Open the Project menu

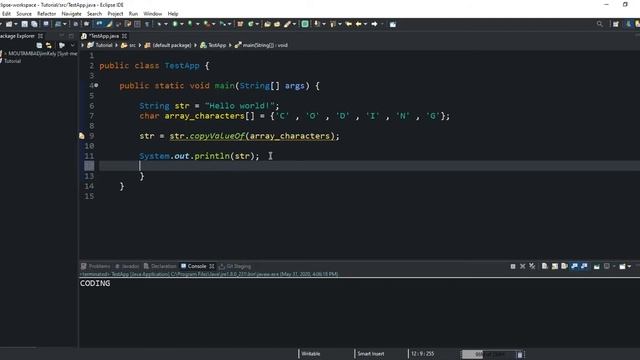[115, 14]
